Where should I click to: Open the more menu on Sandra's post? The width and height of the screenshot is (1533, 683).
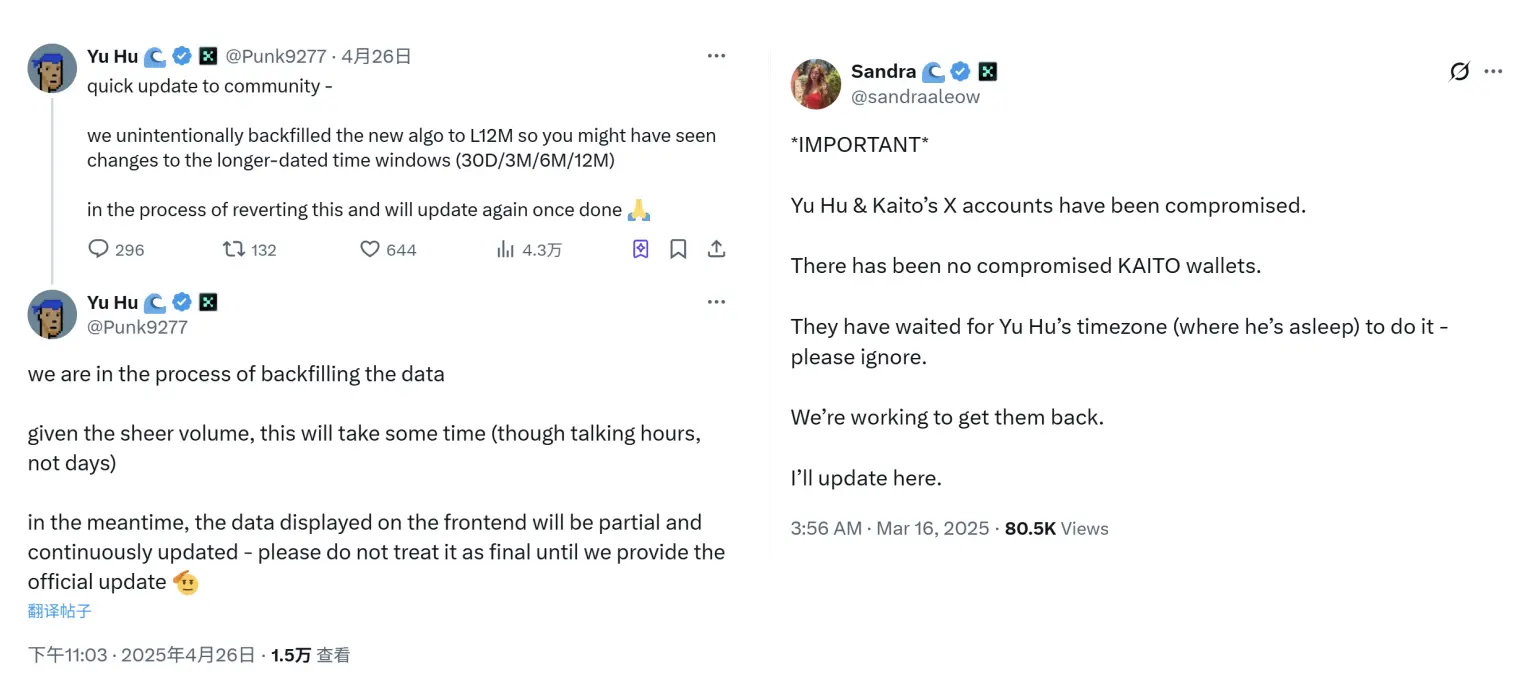click(1493, 72)
